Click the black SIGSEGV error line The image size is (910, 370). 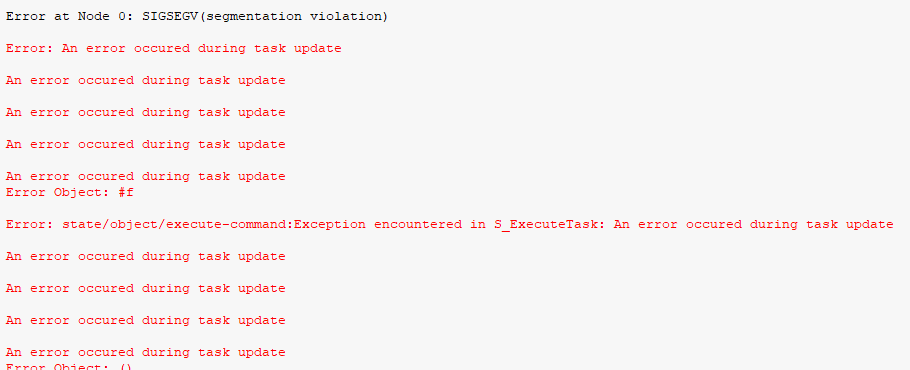click(x=197, y=17)
